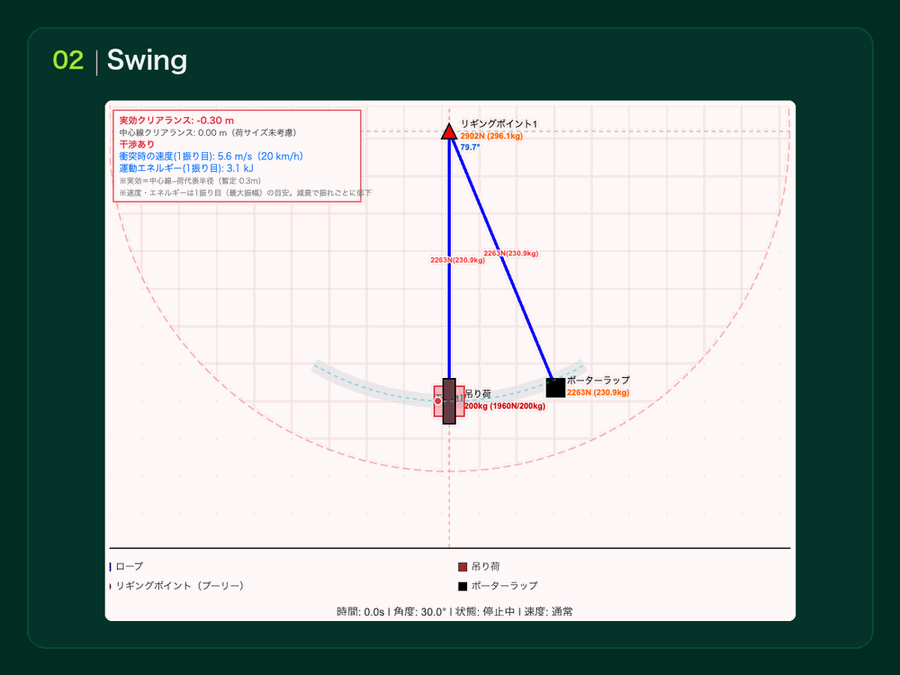Click '実効クリアランス: -0.30 m' in the info box
This screenshot has width=900, height=675.
point(177,121)
